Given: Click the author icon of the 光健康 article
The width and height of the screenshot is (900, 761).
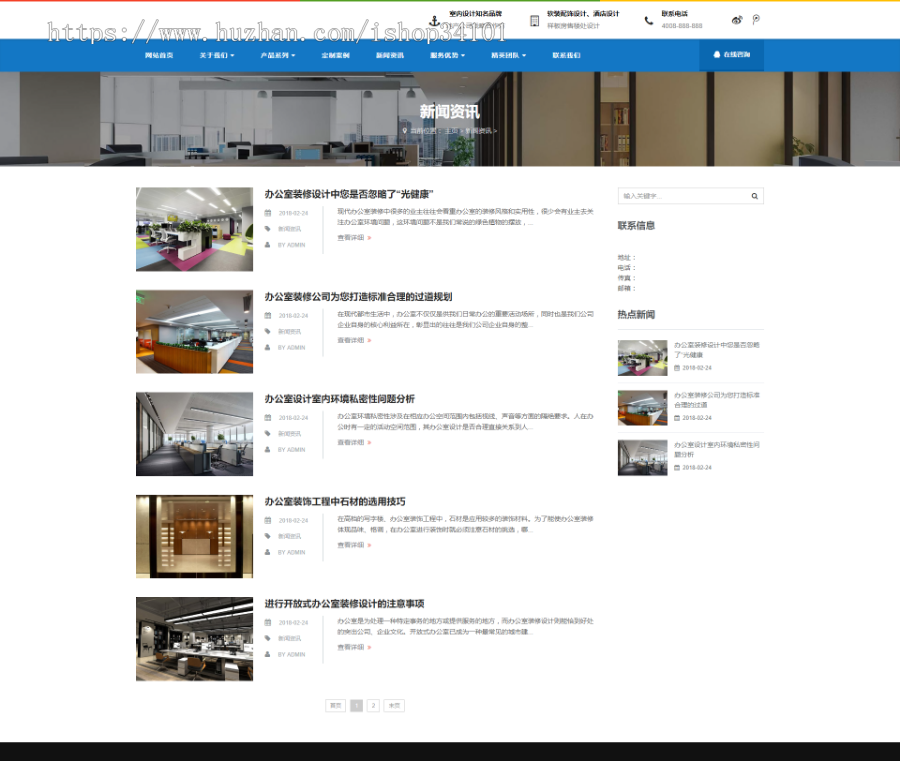Looking at the screenshot, I should (x=267, y=244).
